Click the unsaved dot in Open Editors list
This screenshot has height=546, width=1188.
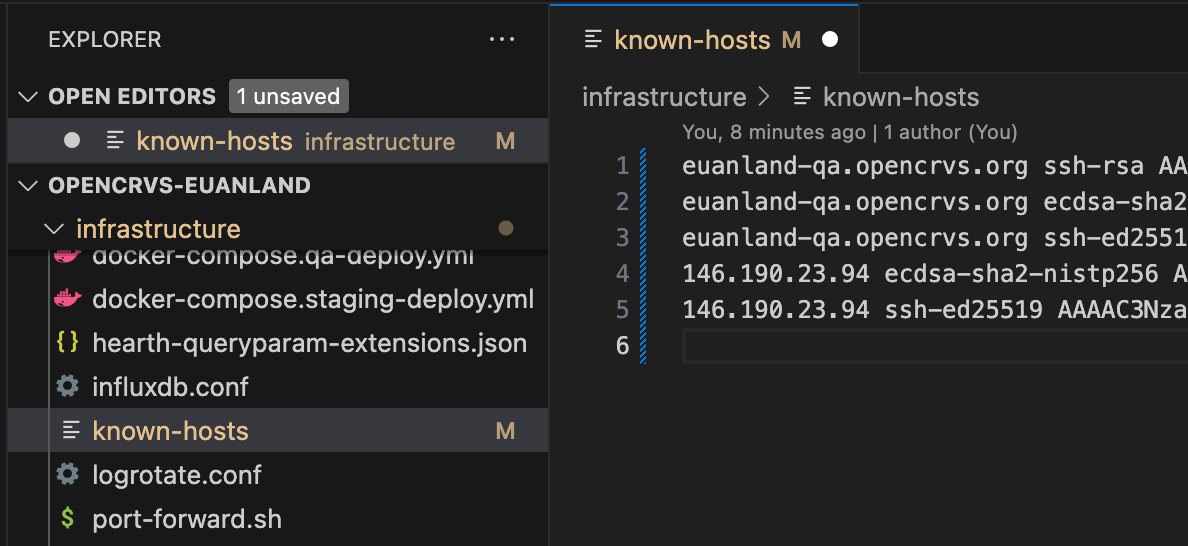[72, 141]
